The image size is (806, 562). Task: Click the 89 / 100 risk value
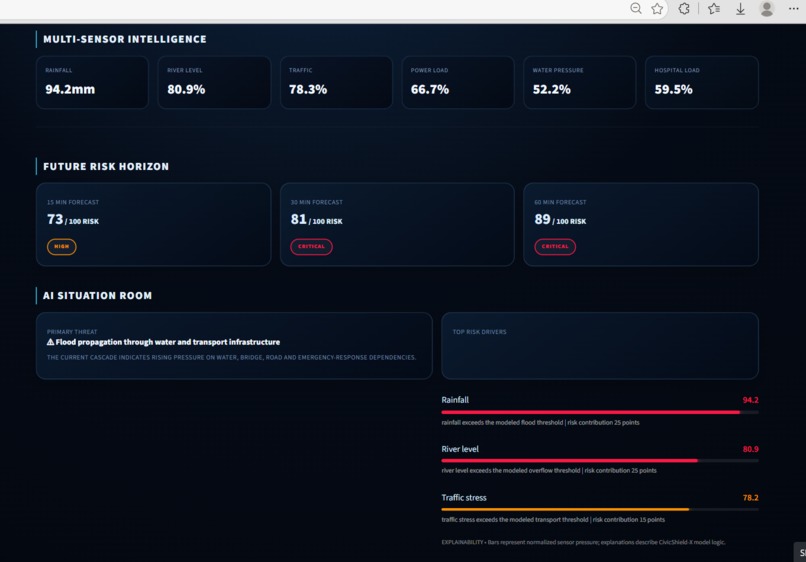pyautogui.click(x=560, y=220)
